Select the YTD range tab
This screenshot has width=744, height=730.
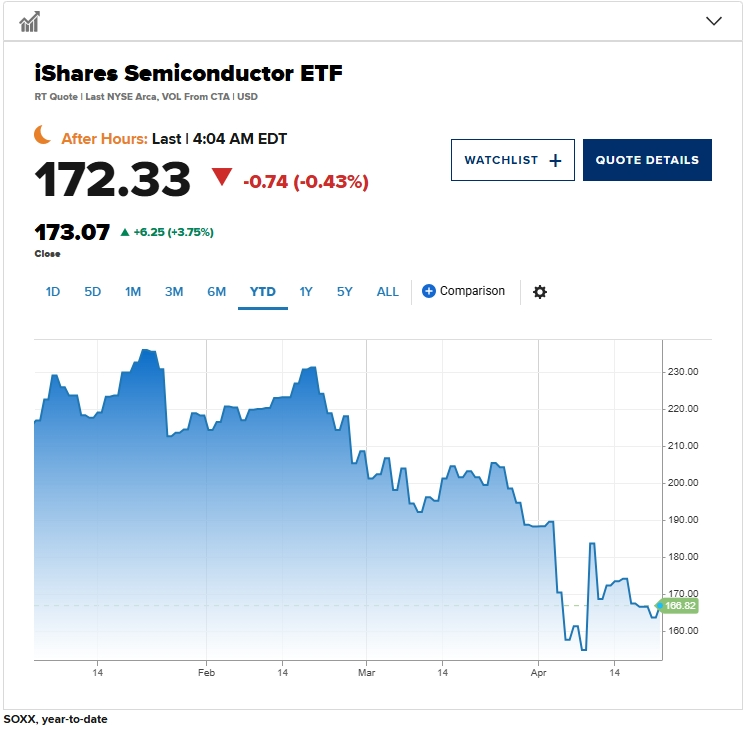coord(263,291)
